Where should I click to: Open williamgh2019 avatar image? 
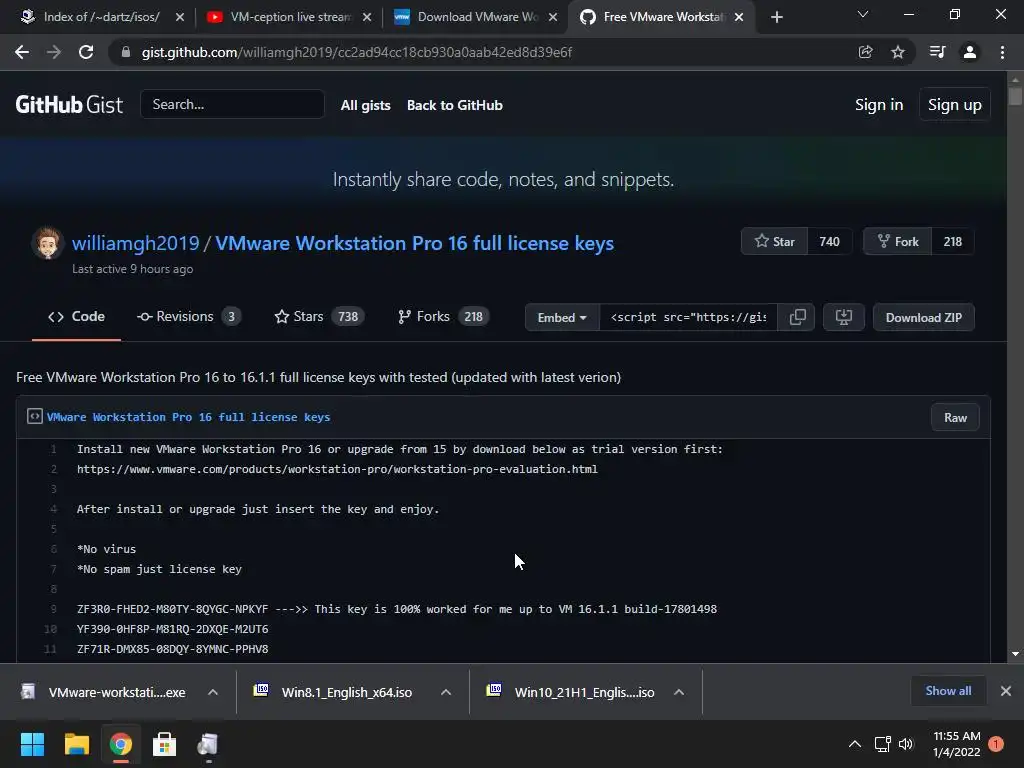click(47, 243)
